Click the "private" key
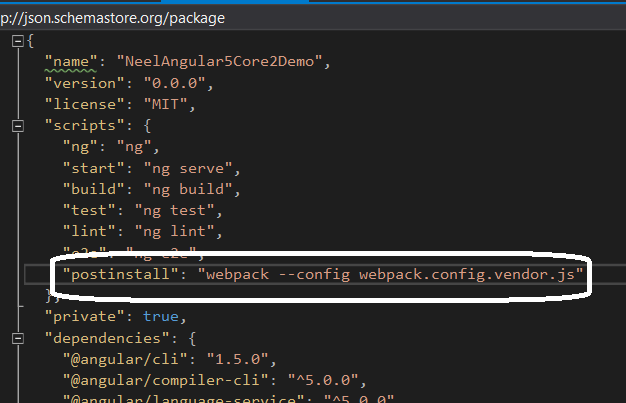 pos(85,317)
